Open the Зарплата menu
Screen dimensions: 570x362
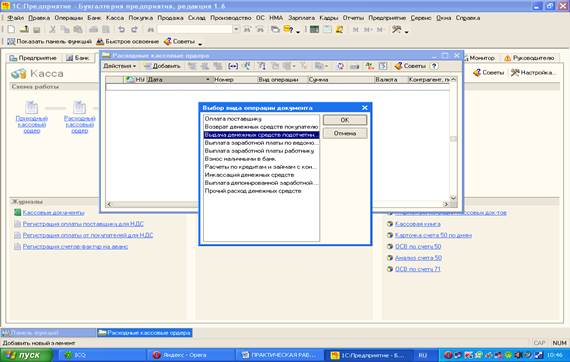301,17
